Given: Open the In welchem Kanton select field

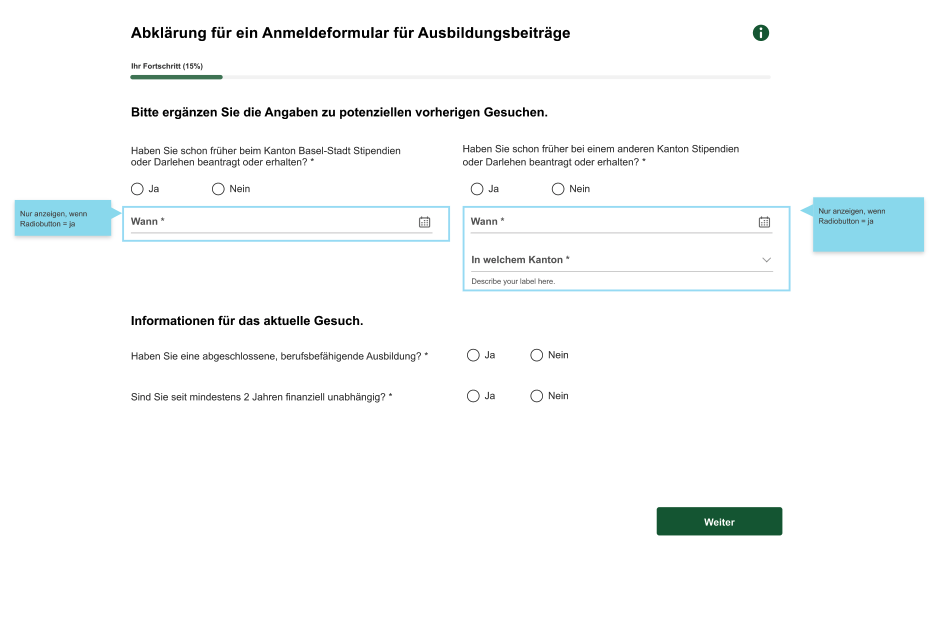Looking at the screenshot, I should tap(622, 260).
